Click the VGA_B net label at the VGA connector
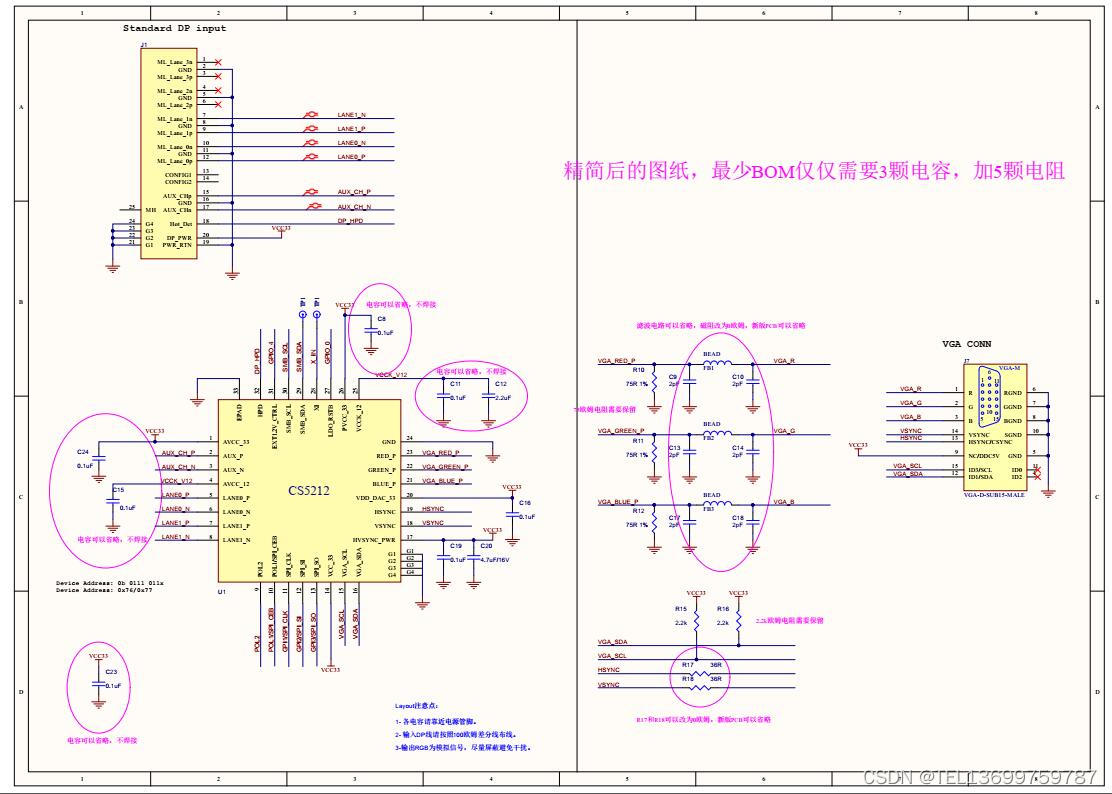This screenshot has width=1112, height=794. click(x=911, y=417)
